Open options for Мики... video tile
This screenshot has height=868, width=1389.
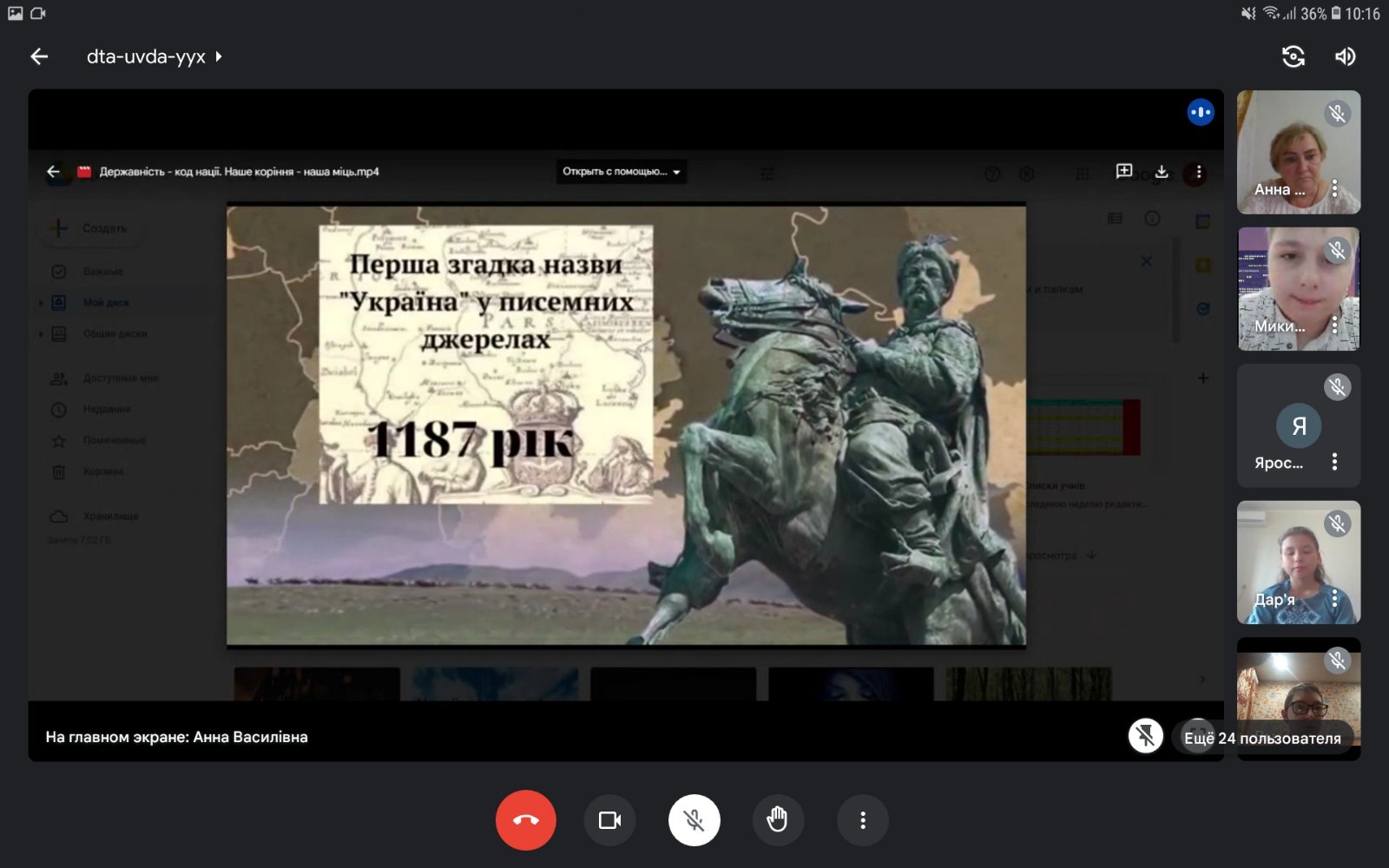point(1334,325)
